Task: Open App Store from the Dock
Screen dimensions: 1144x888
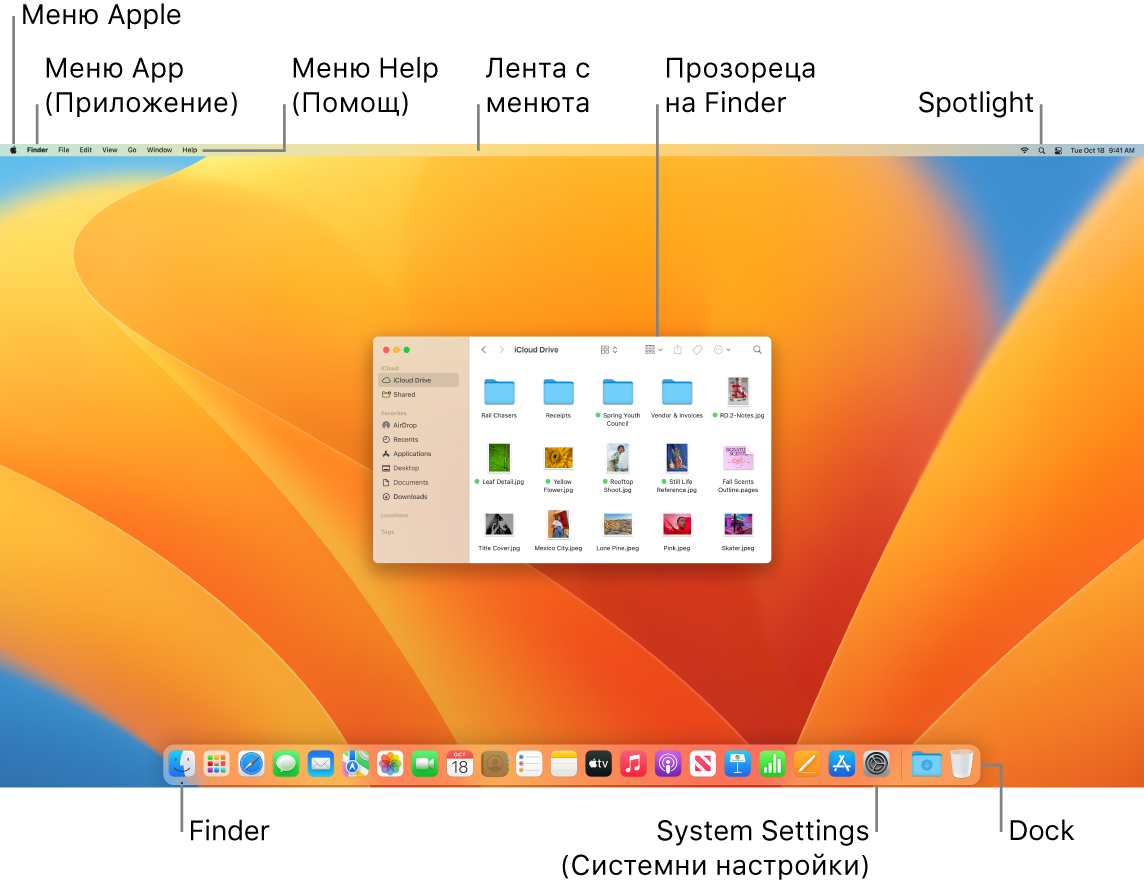Action: click(842, 764)
